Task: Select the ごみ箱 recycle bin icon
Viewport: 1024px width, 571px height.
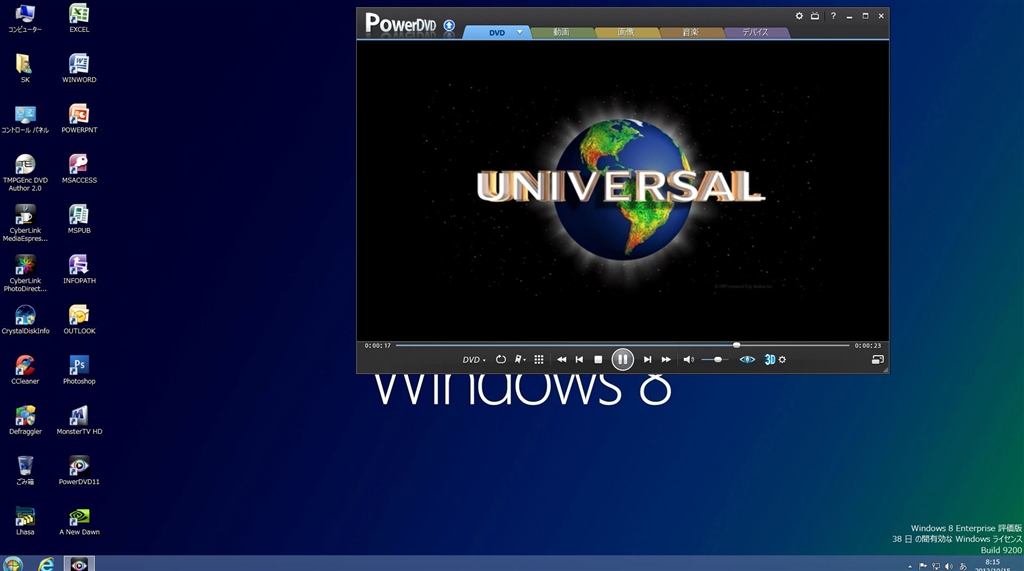Action: [25, 471]
